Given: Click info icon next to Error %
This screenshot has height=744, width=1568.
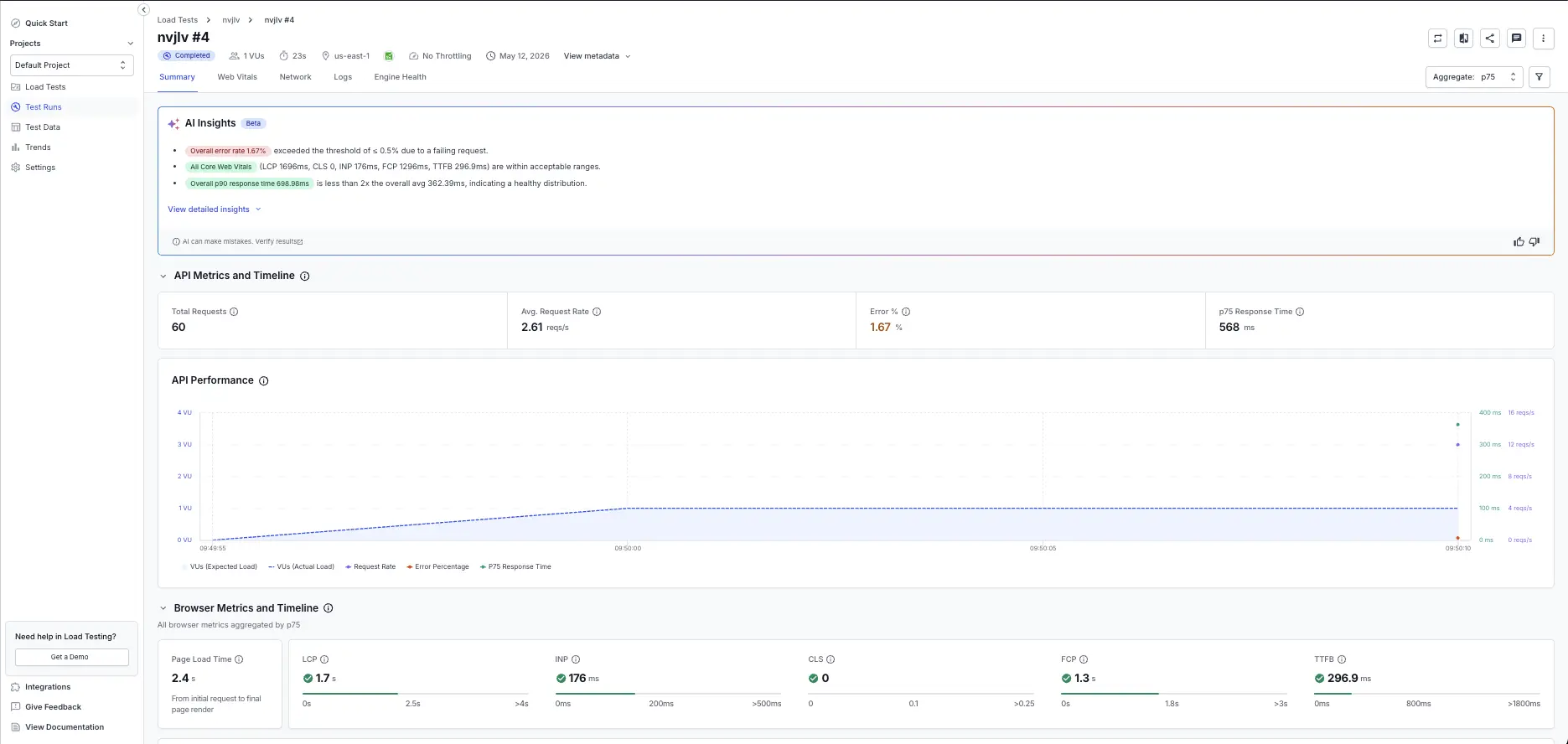Looking at the screenshot, I should point(906,312).
